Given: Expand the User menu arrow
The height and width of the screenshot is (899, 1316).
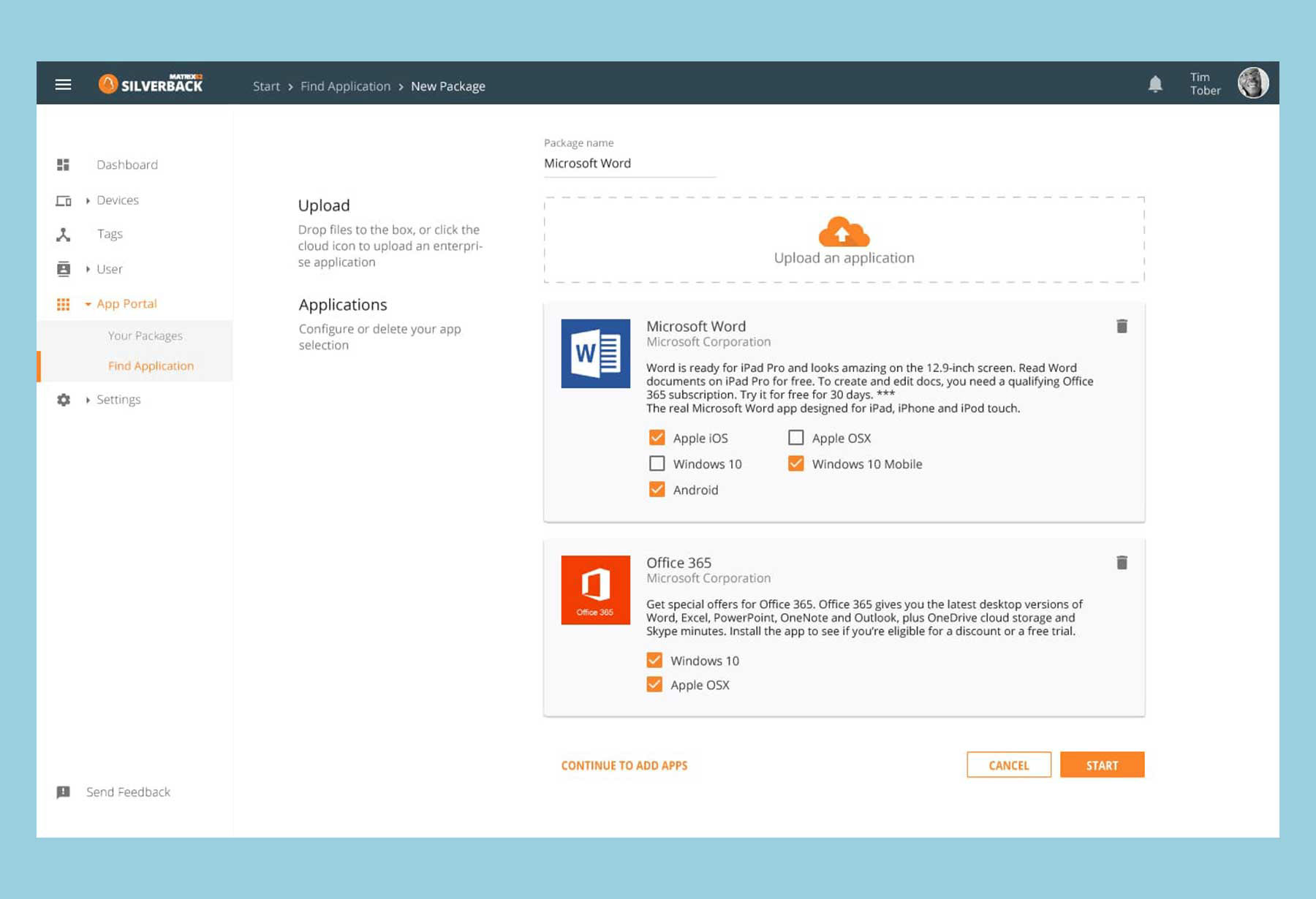Looking at the screenshot, I should pyautogui.click(x=88, y=269).
